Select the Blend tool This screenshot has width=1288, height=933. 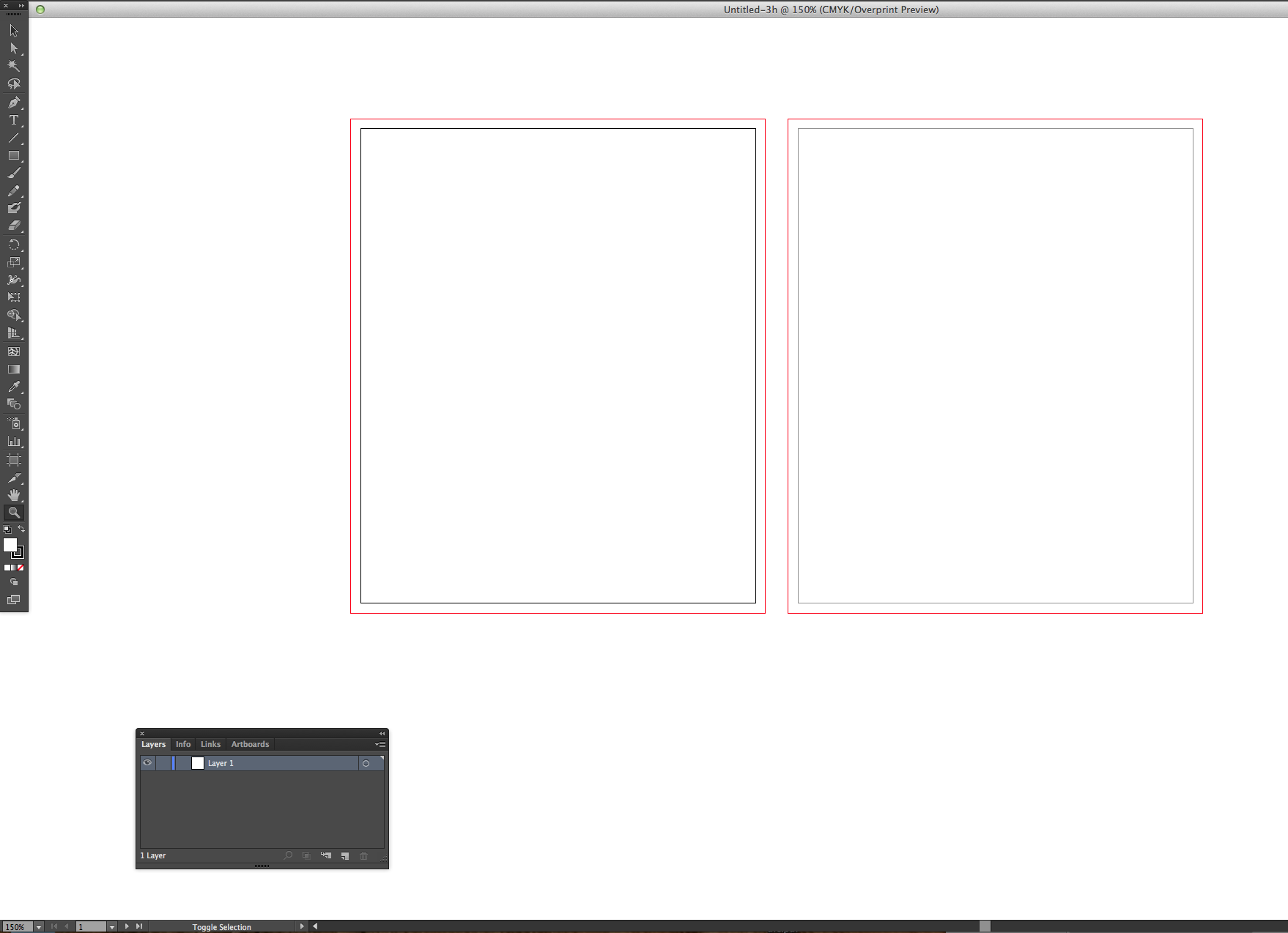click(14, 404)
